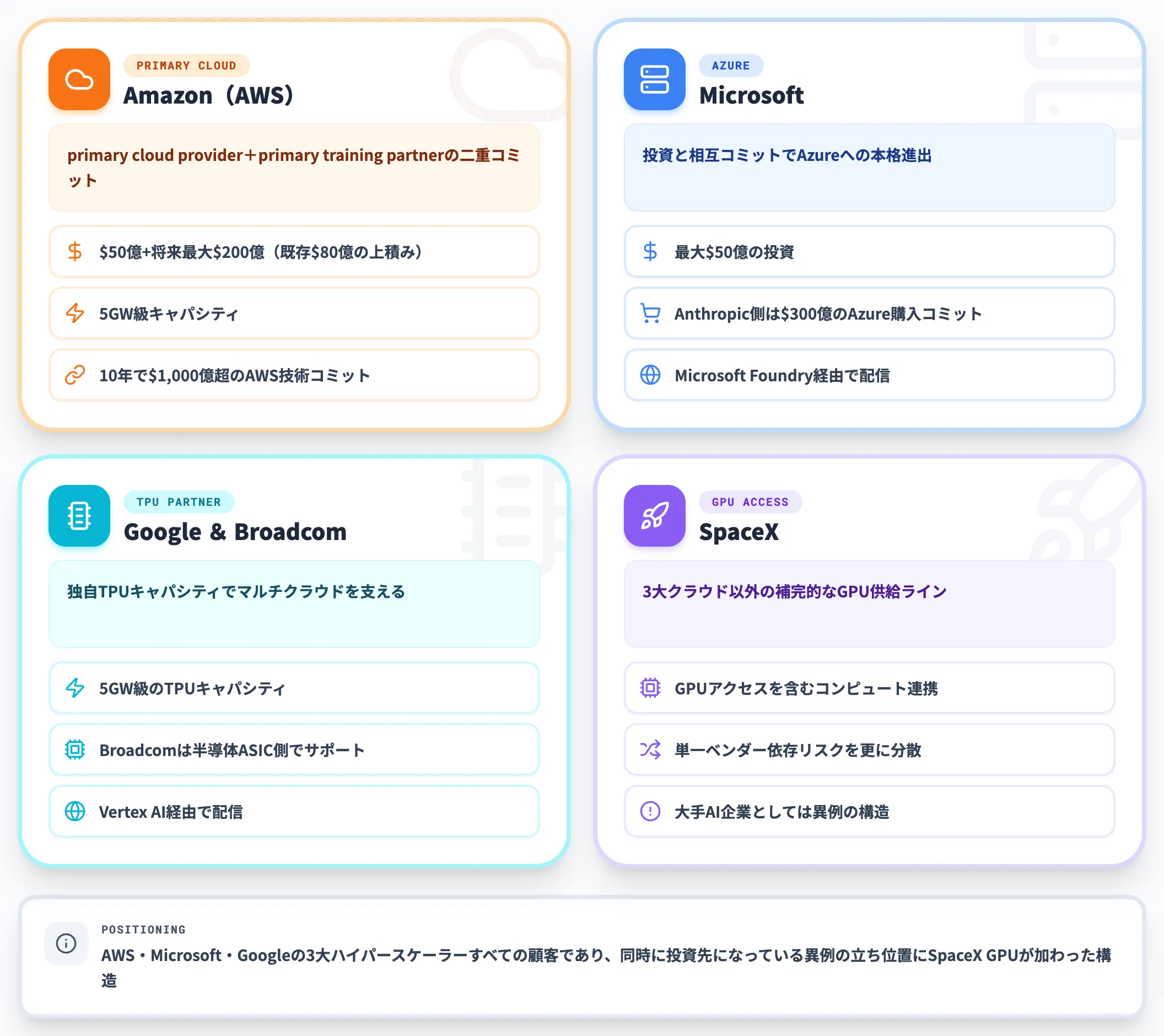Click the Amazon (AWS) heading
This screenshot has width=1164, height=1036.
[209, 95]
